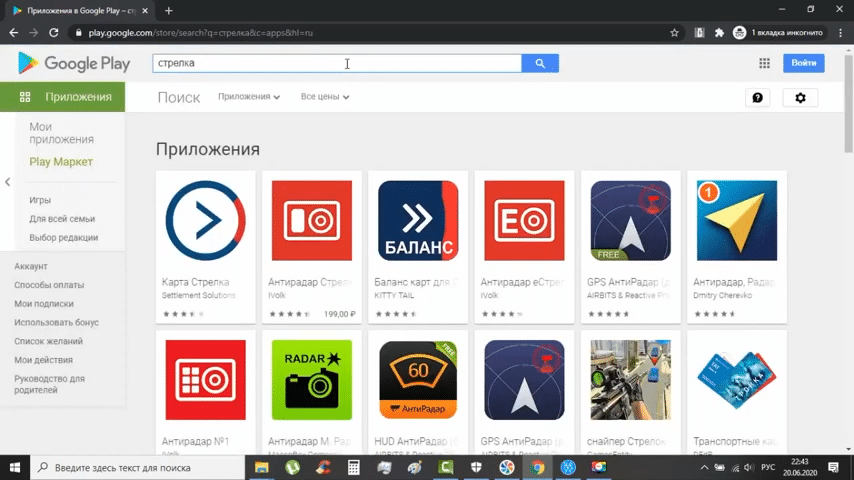Viewport: 854px width, 480px height.
Task: Open the HUD АнтиРадар app icon
Action: click(x=418, y=380)
